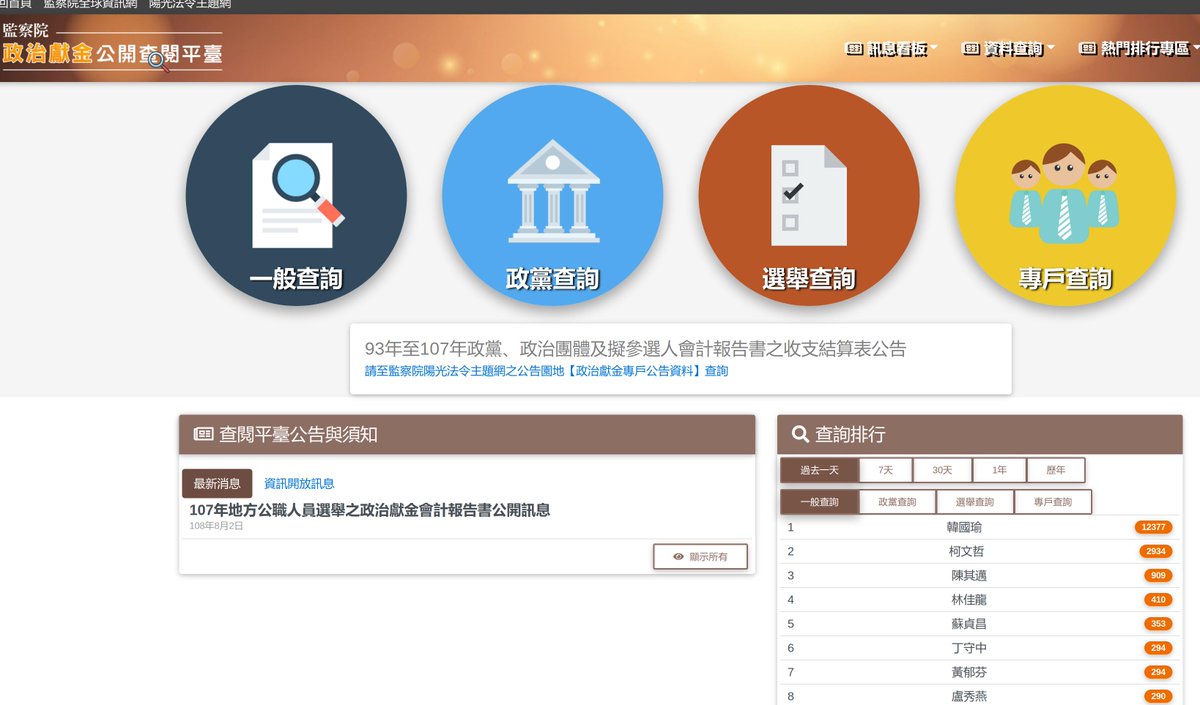
Task: Click the screen icon beside 訊息看板
Action: point(853,48)
